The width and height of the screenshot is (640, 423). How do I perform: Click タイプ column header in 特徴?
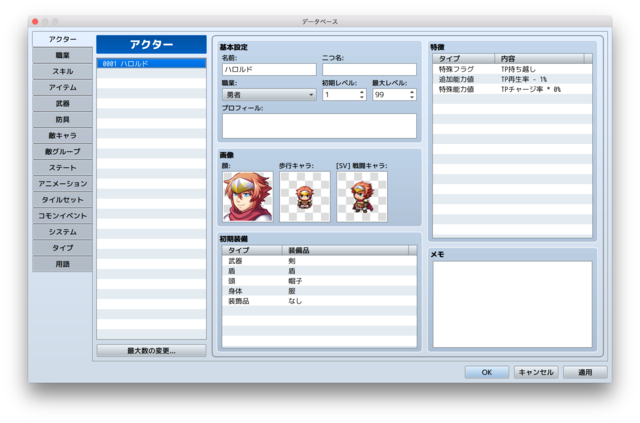[x=464, y=59]
